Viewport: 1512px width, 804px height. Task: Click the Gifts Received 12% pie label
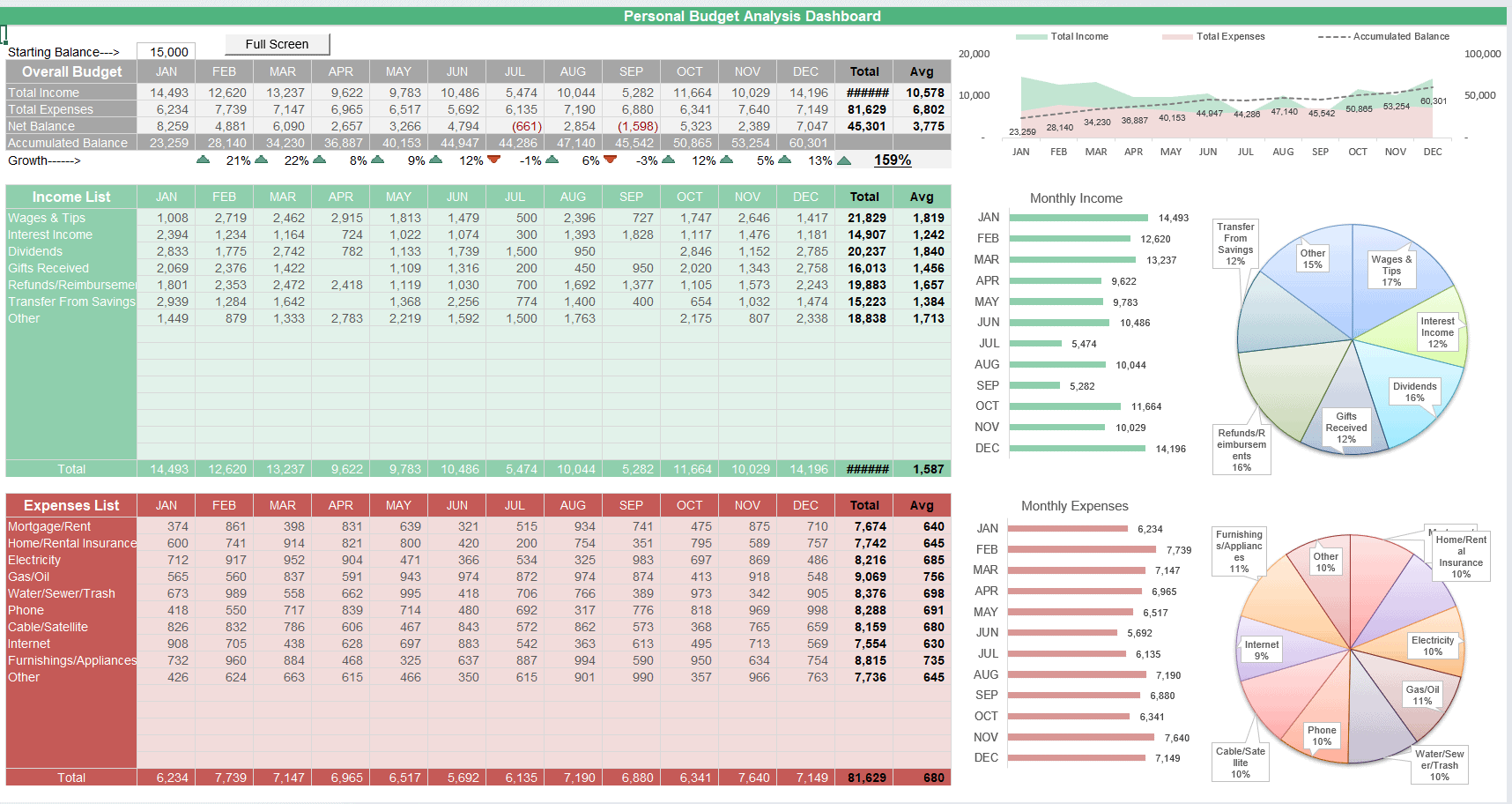point(1346,428)
